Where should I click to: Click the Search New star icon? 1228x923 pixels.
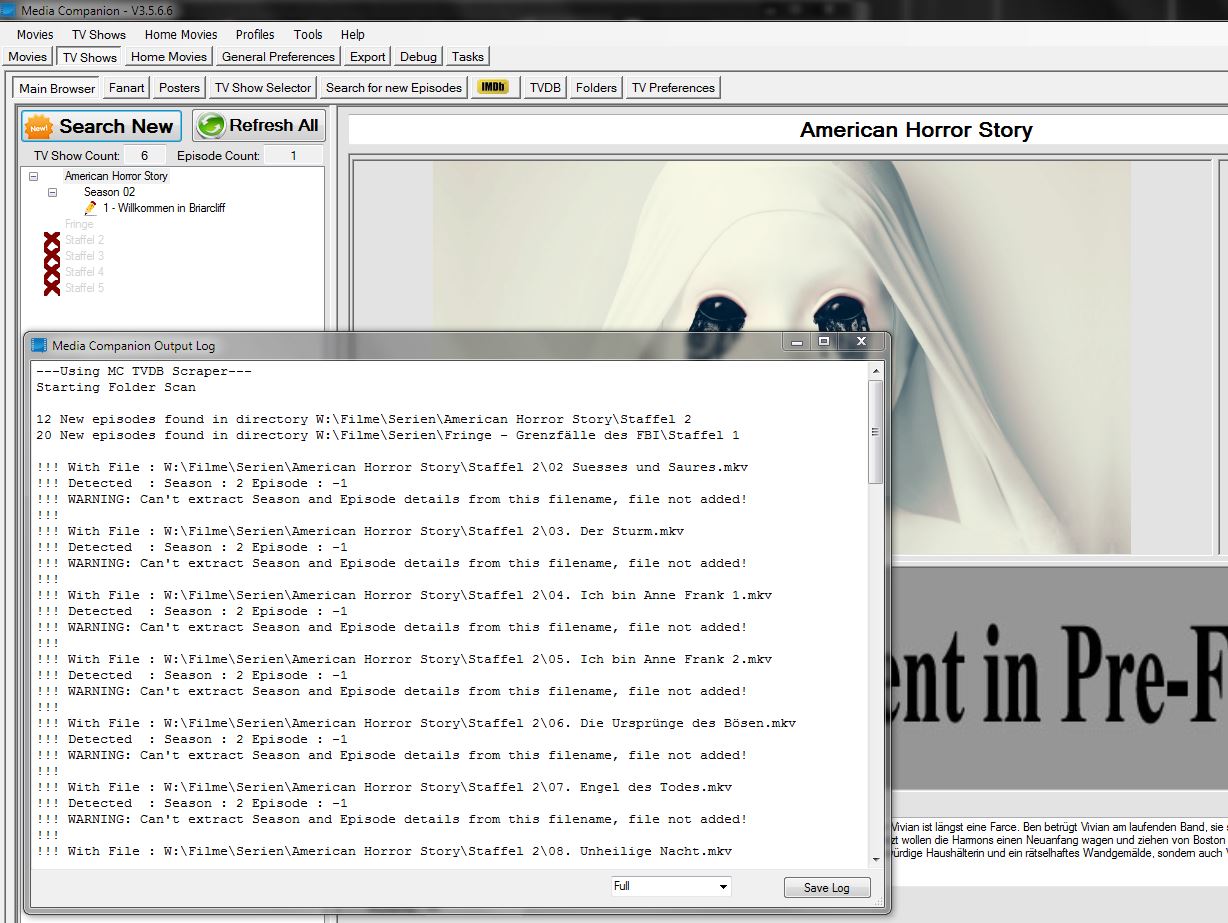(x=39, y=127)
